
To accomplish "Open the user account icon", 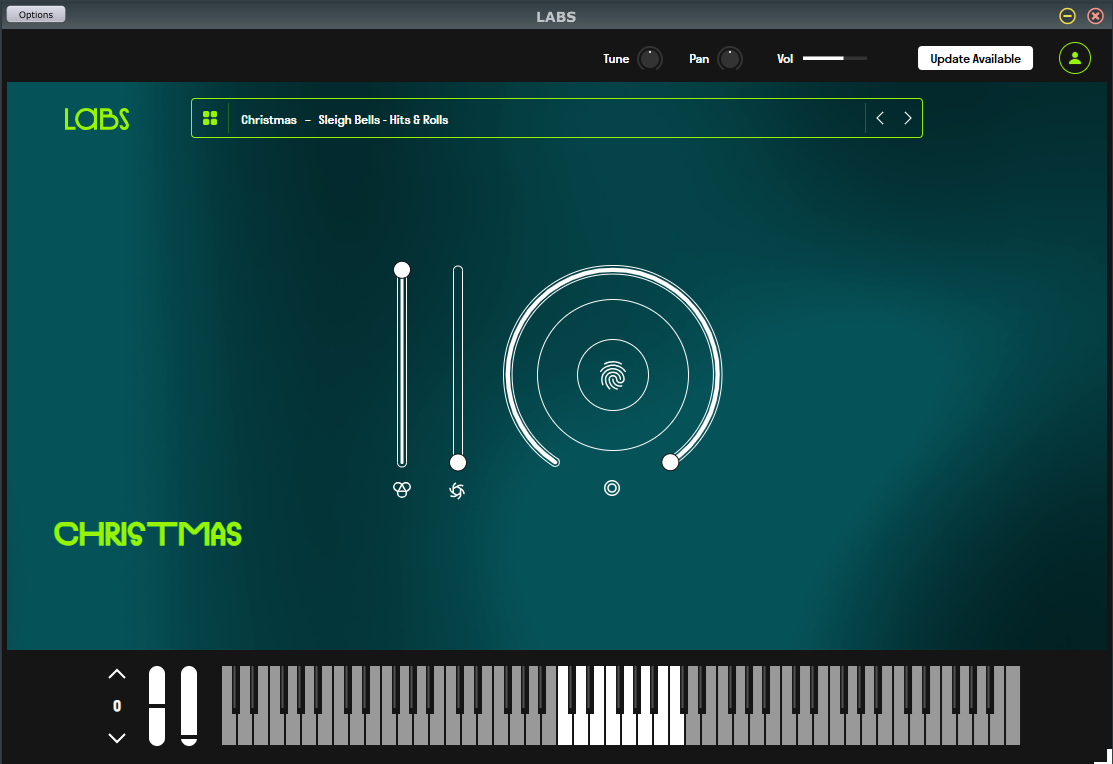I will pyautogui.click(x=1075, y=58).
